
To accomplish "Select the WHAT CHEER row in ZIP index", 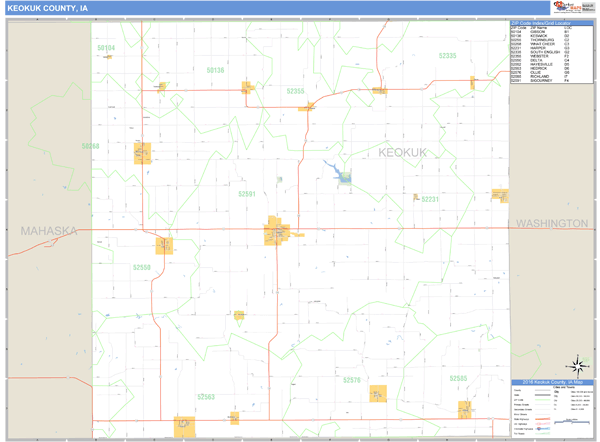I will point(541,44).
